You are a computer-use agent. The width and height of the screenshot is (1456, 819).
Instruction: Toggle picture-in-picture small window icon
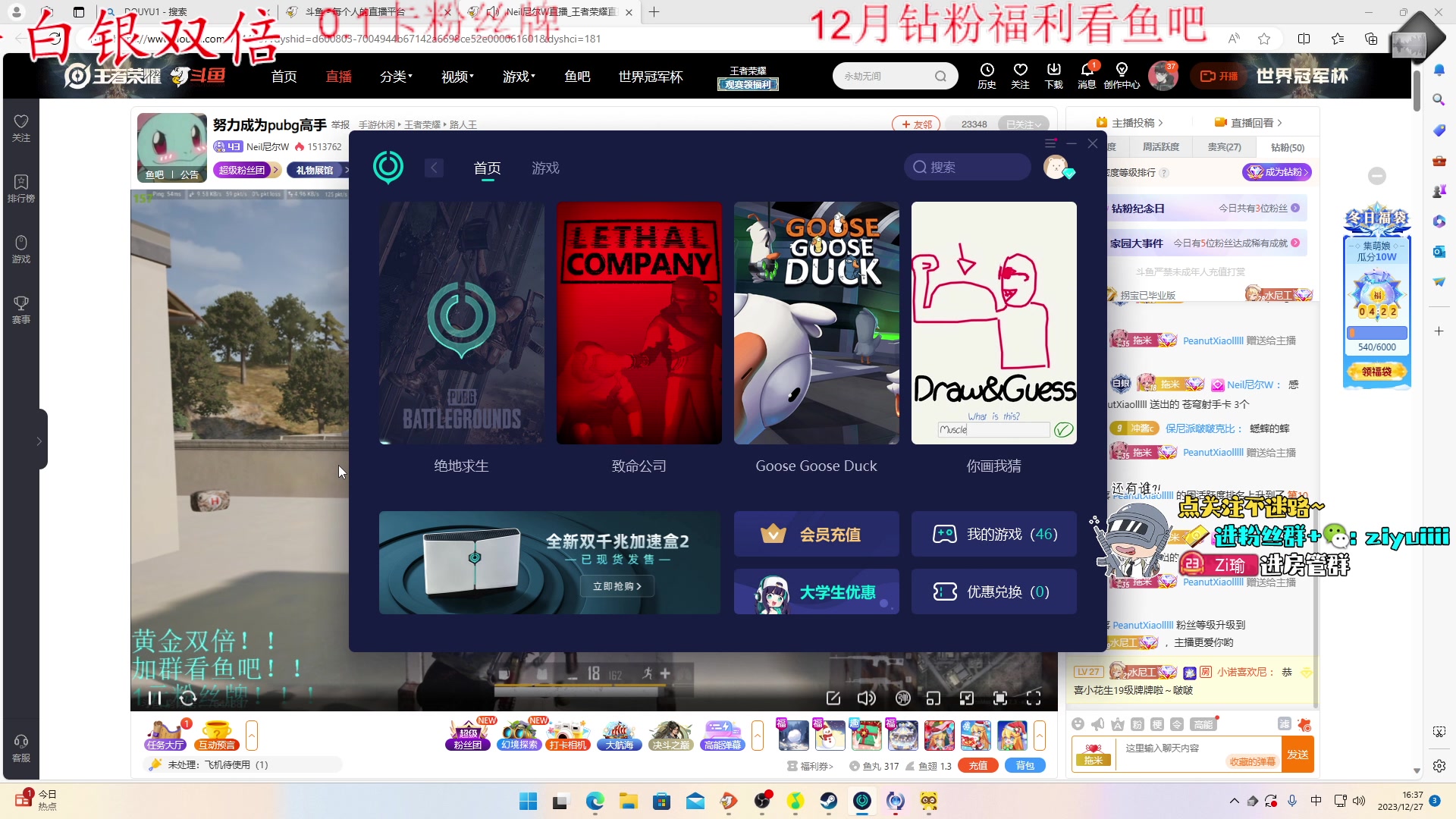(x=934, y=698)
